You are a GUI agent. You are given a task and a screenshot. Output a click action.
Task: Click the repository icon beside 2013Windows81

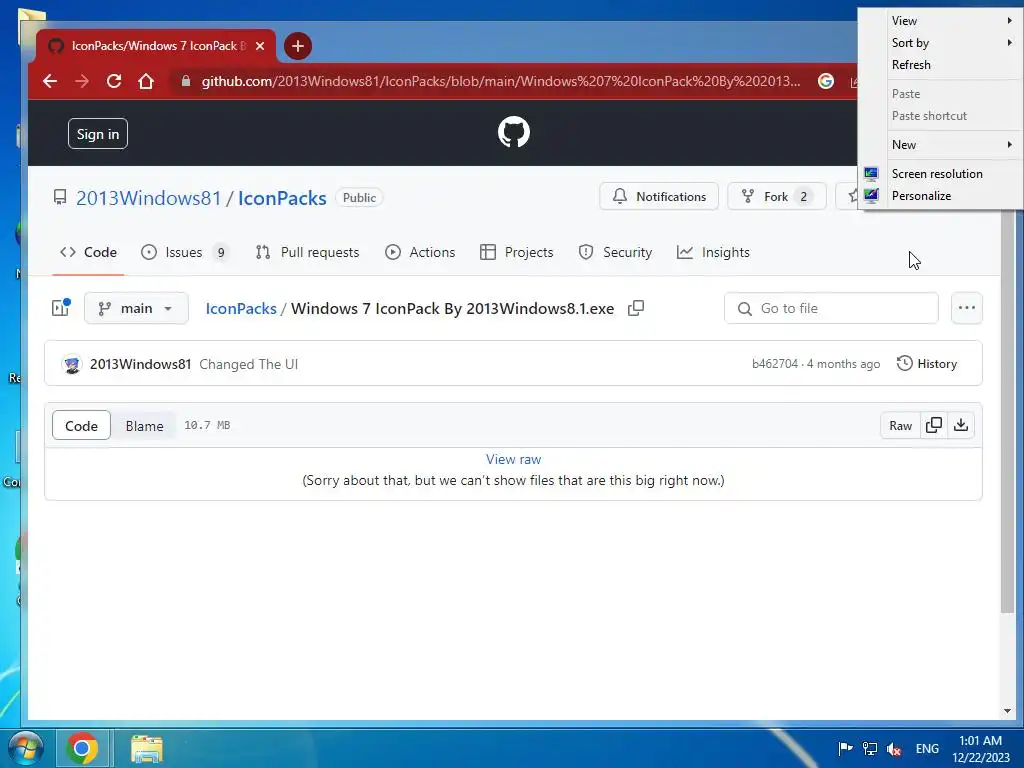pos(60,197)
